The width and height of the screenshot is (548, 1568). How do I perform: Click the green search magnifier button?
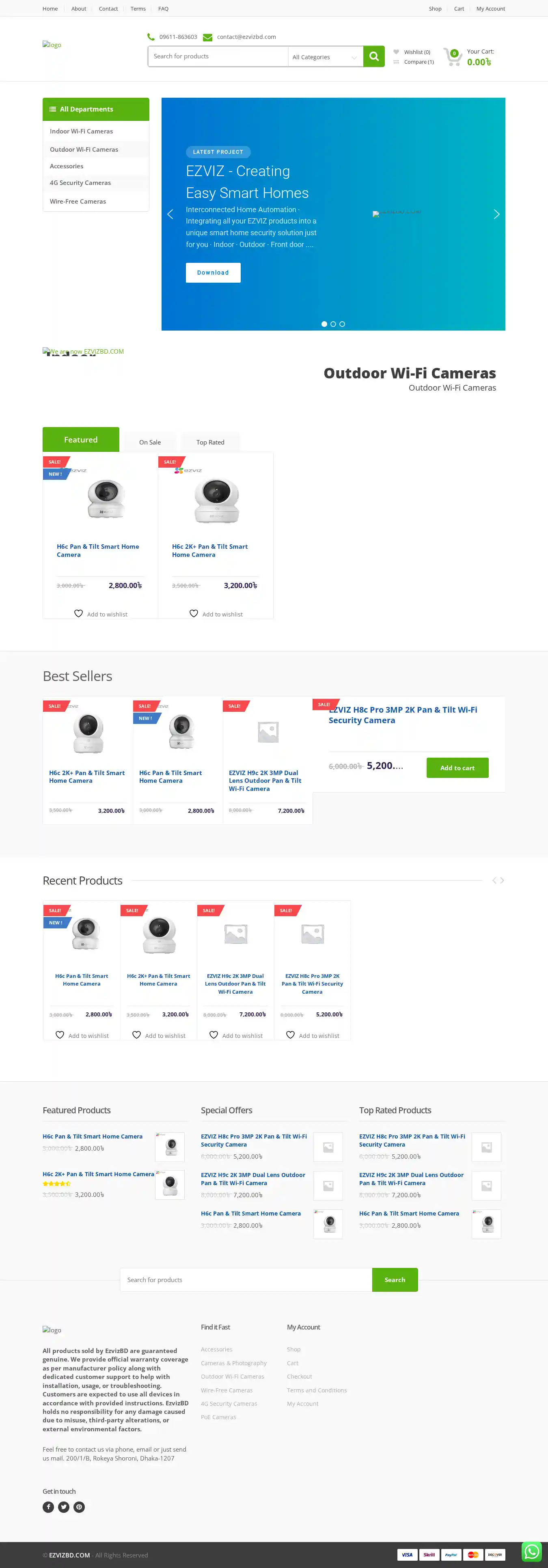click(x=374, y=57)
